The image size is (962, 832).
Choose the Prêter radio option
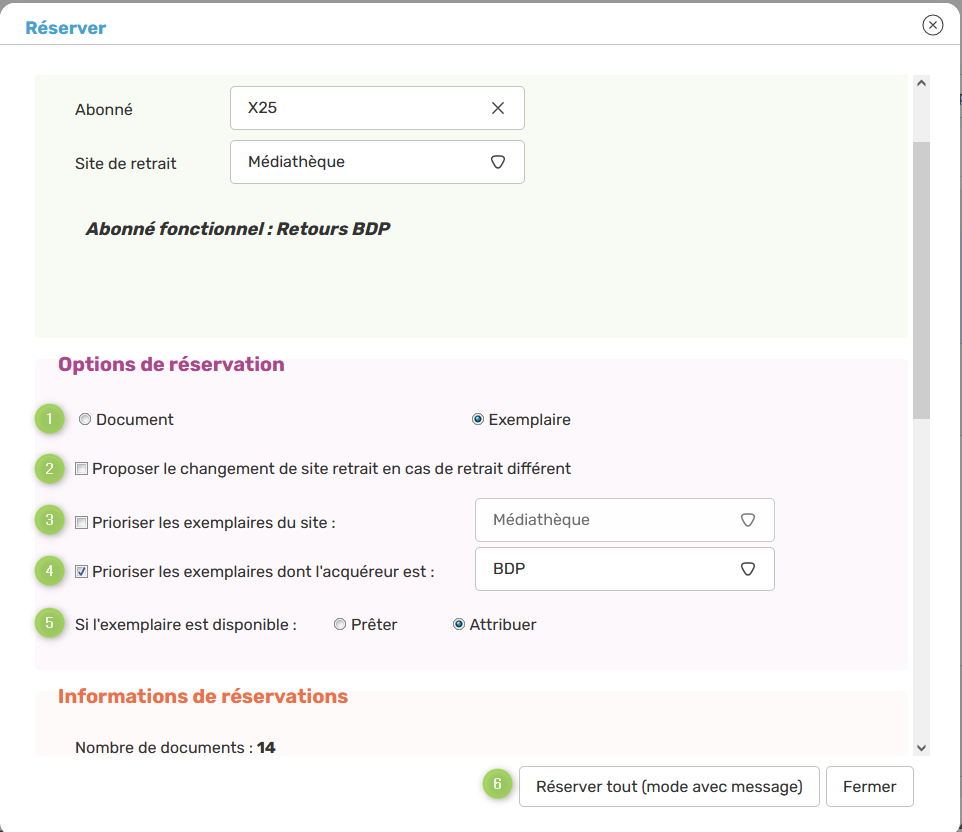[x=340, y=624]
